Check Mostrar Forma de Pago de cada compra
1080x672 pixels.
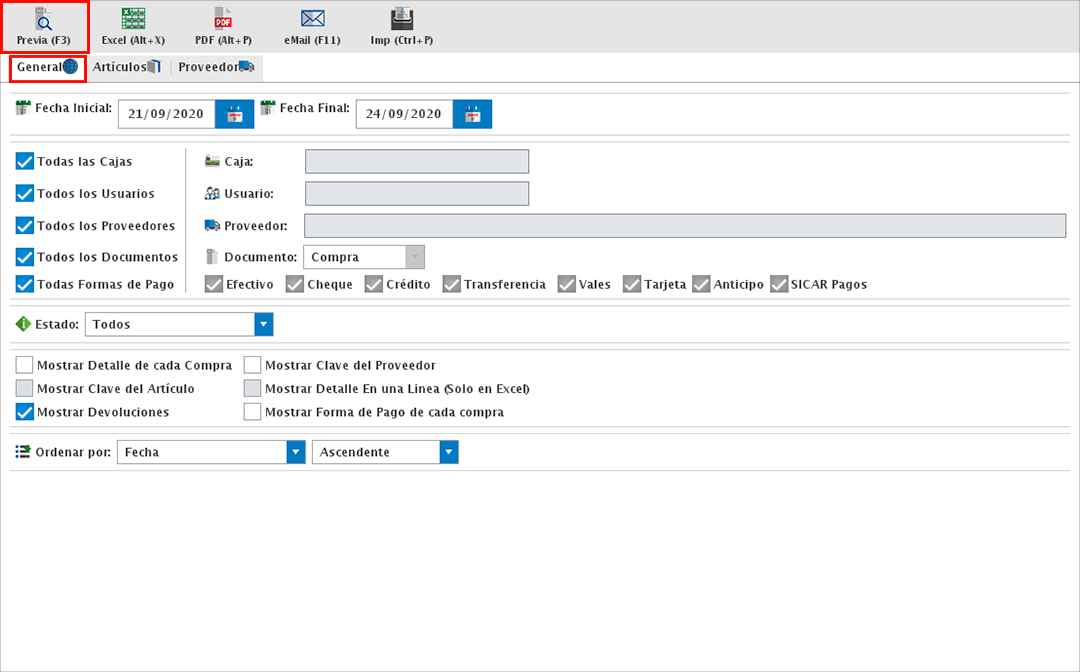253,412
